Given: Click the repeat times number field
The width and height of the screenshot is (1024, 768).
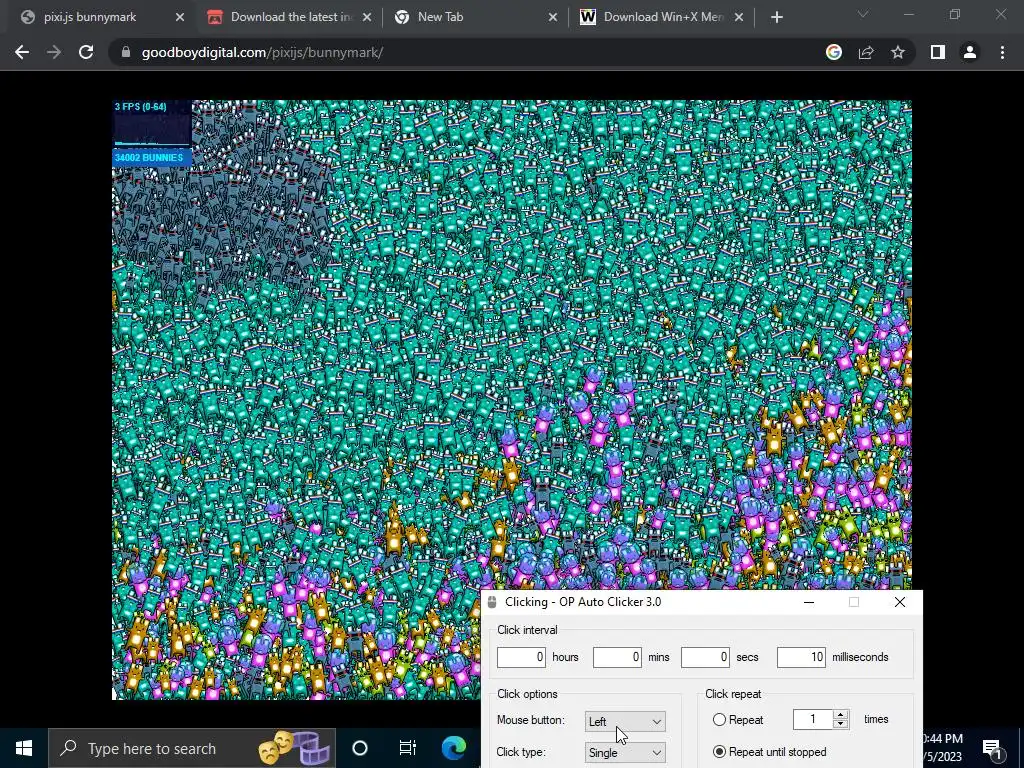Looking at the screenshot, I should coord(813,719).
